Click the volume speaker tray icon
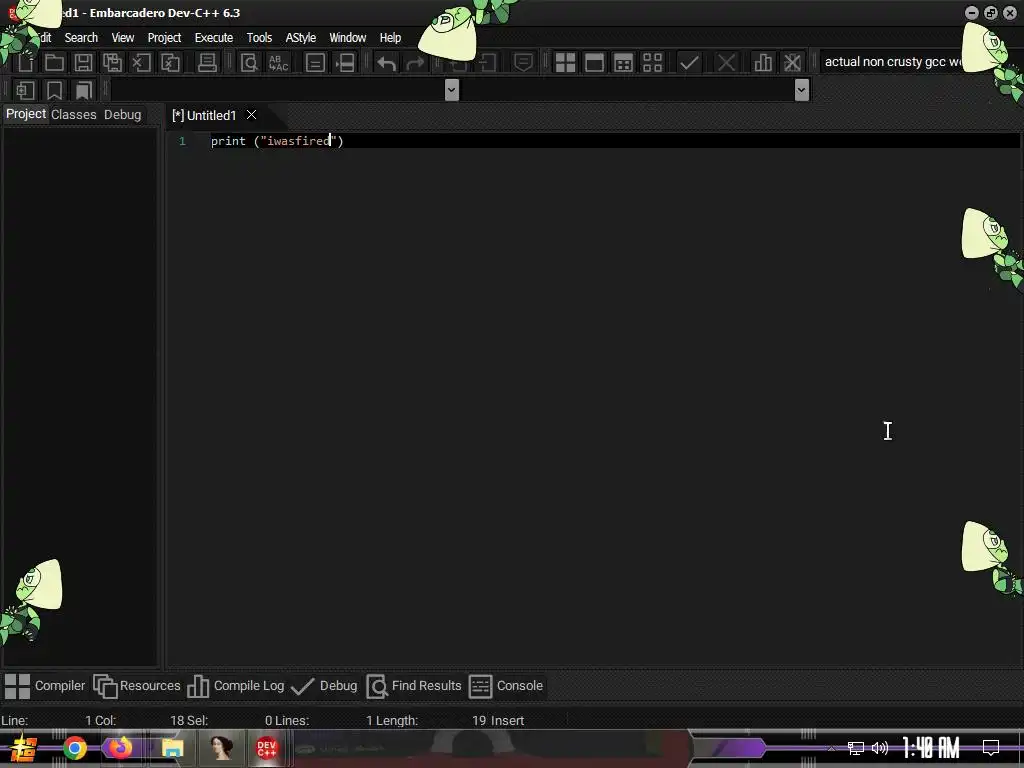 880,748
